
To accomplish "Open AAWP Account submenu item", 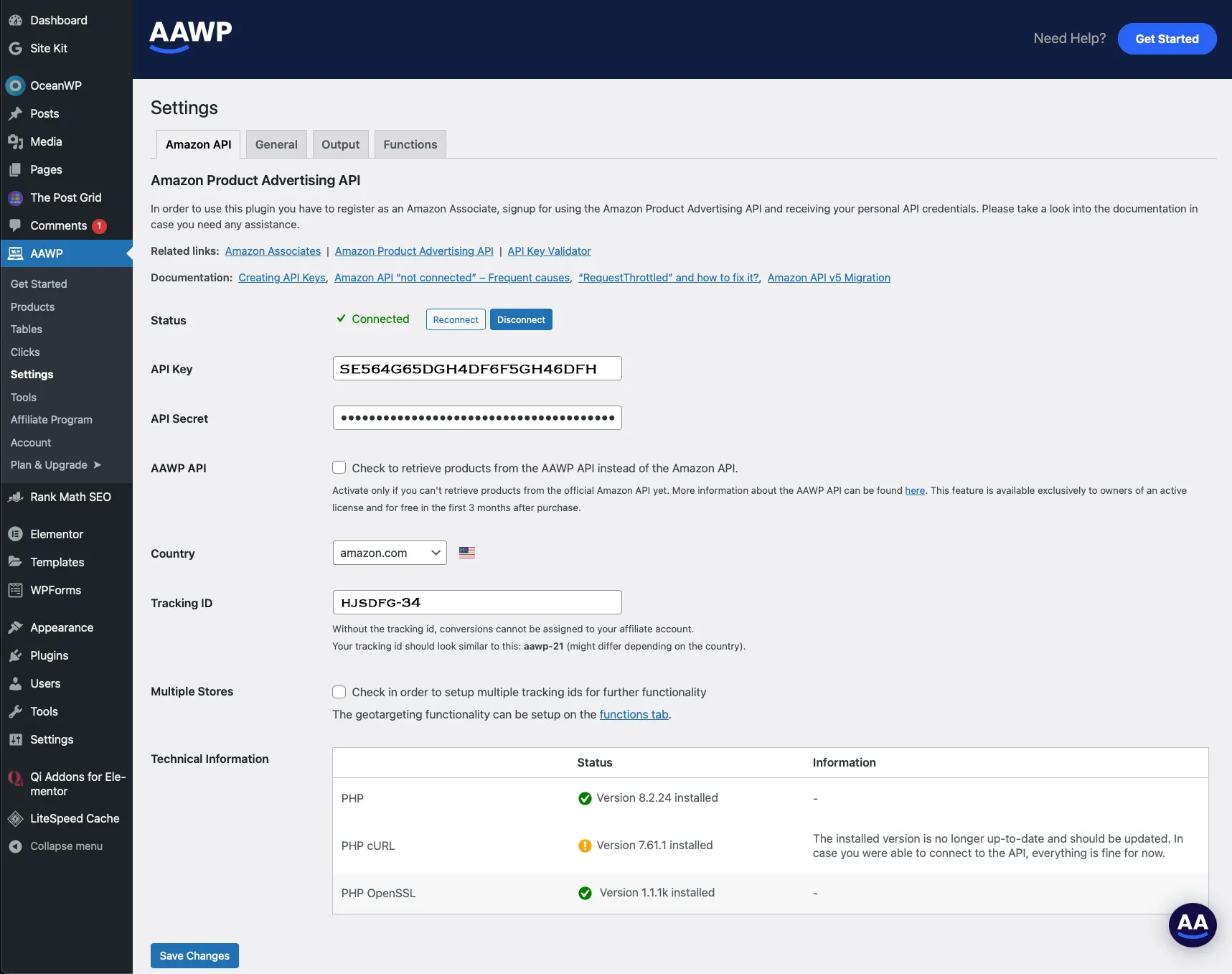I will [31, 443].
